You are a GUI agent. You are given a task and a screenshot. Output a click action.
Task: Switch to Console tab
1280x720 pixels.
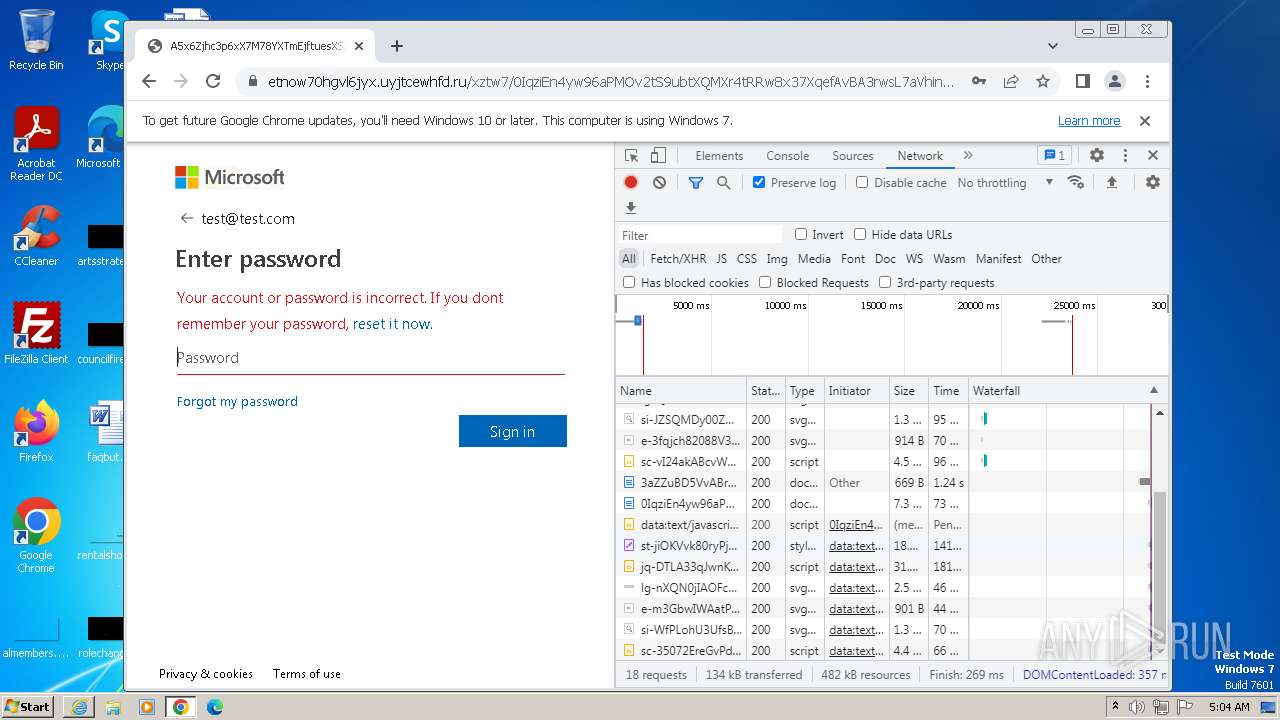788,156
